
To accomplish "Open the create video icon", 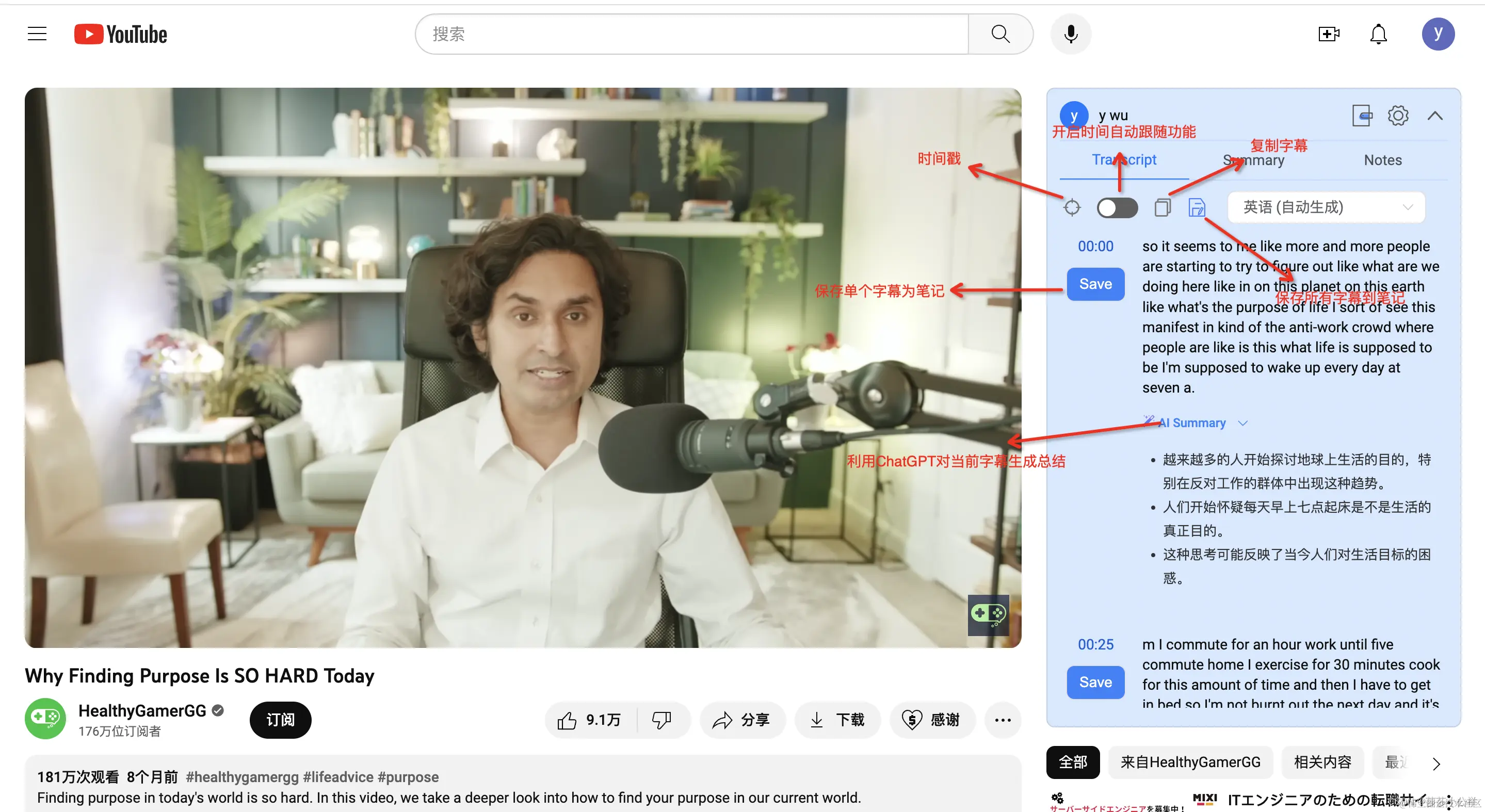I will click(x=1329, y=34).
